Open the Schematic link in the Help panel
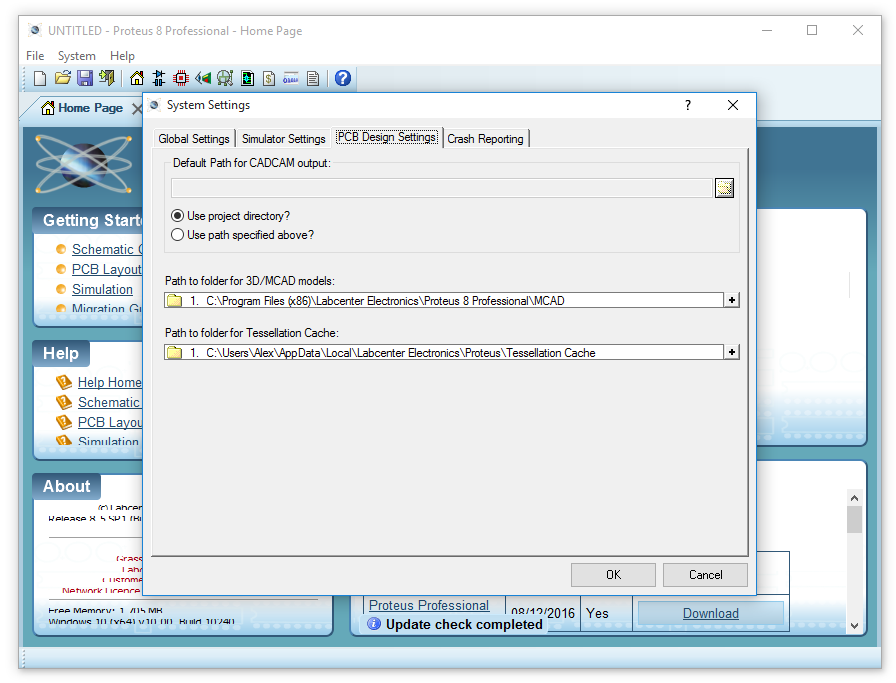The height and width of the screenshot is (683, 896). pyautogui.click(x=110, y=402)
